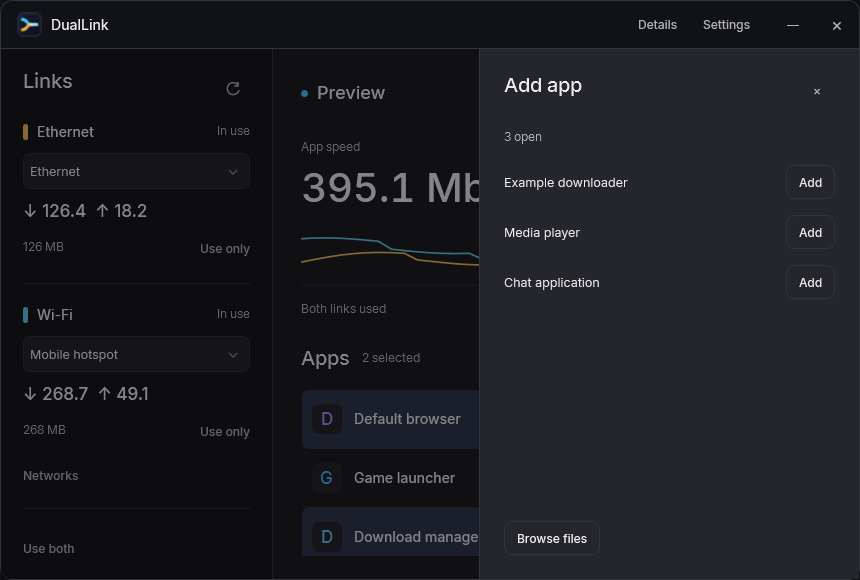Click the app speed graph

pos(390,252)
